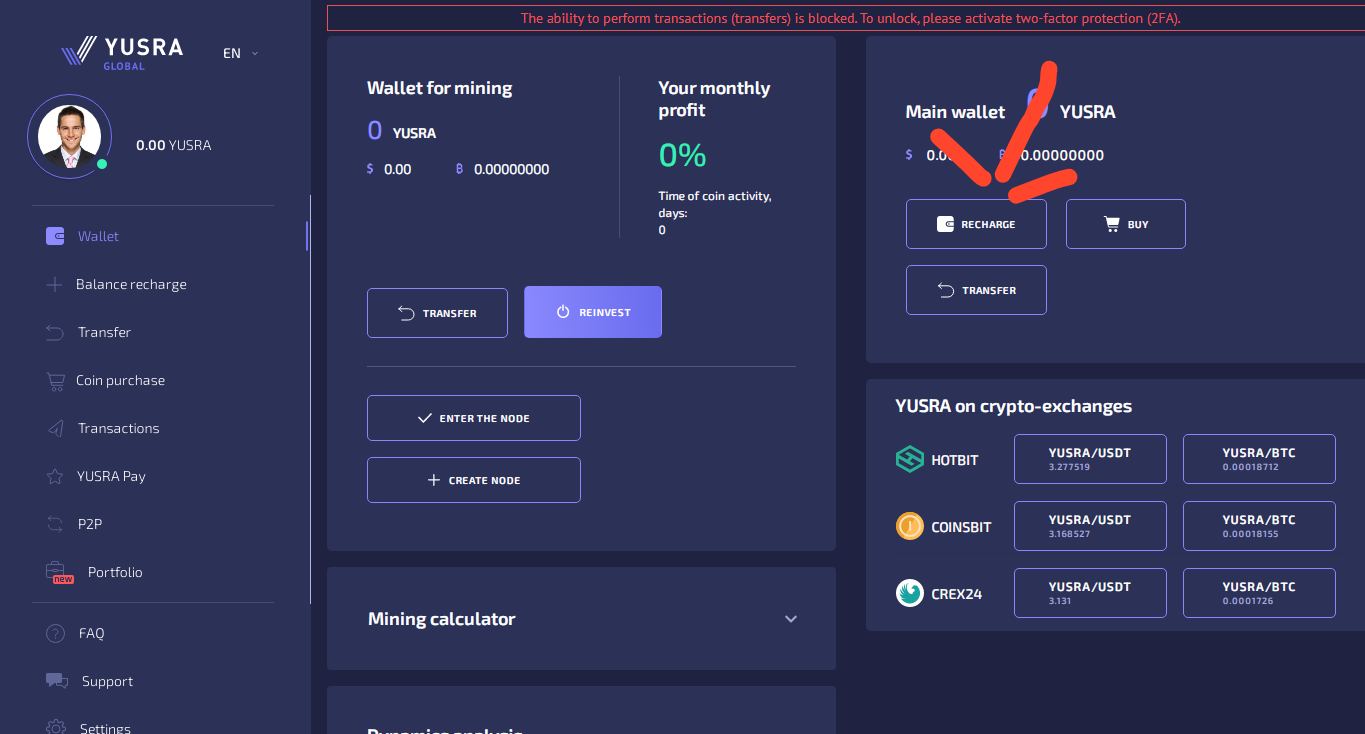Open Crex24 YUSRA/BTC pair
Image resolution: width=1365 pixels, height=734 pixels.
[1259, 593]
